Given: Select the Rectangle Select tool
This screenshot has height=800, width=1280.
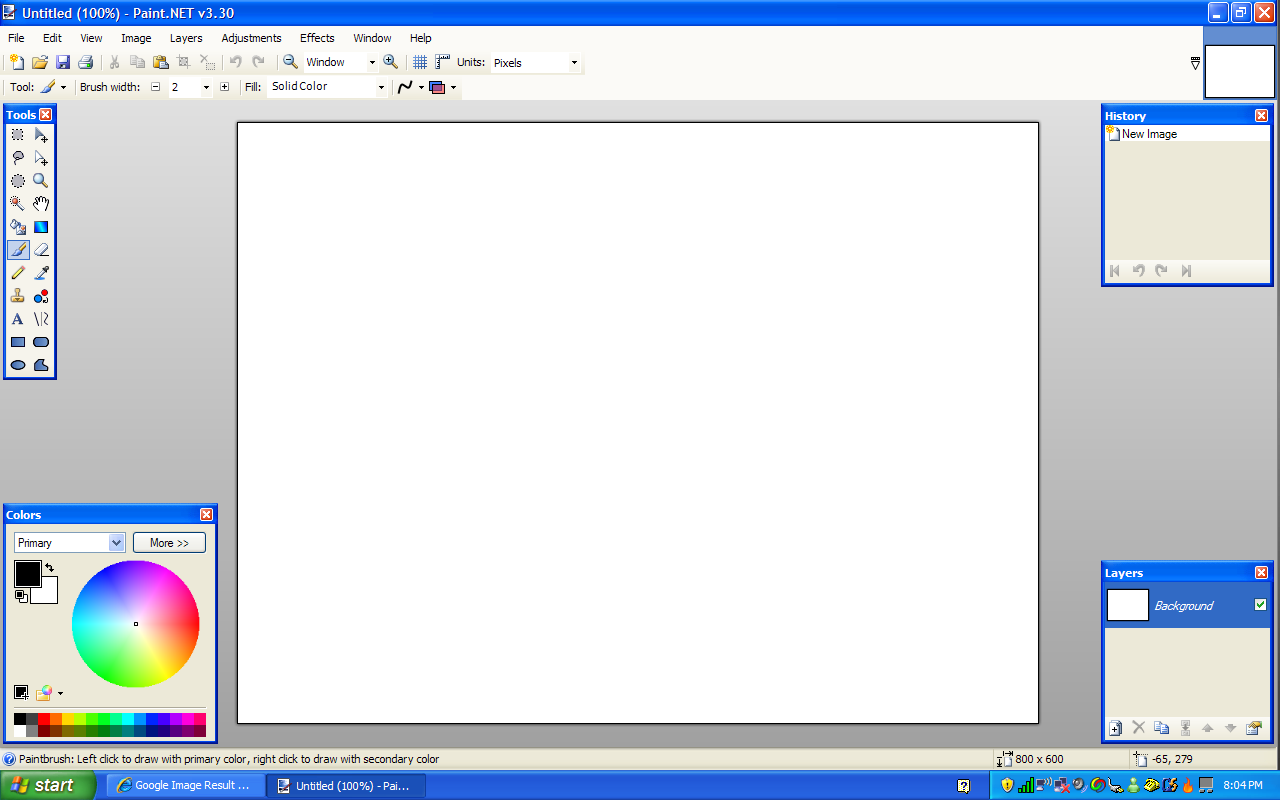Looking at the screenshot, I should 18,135.
